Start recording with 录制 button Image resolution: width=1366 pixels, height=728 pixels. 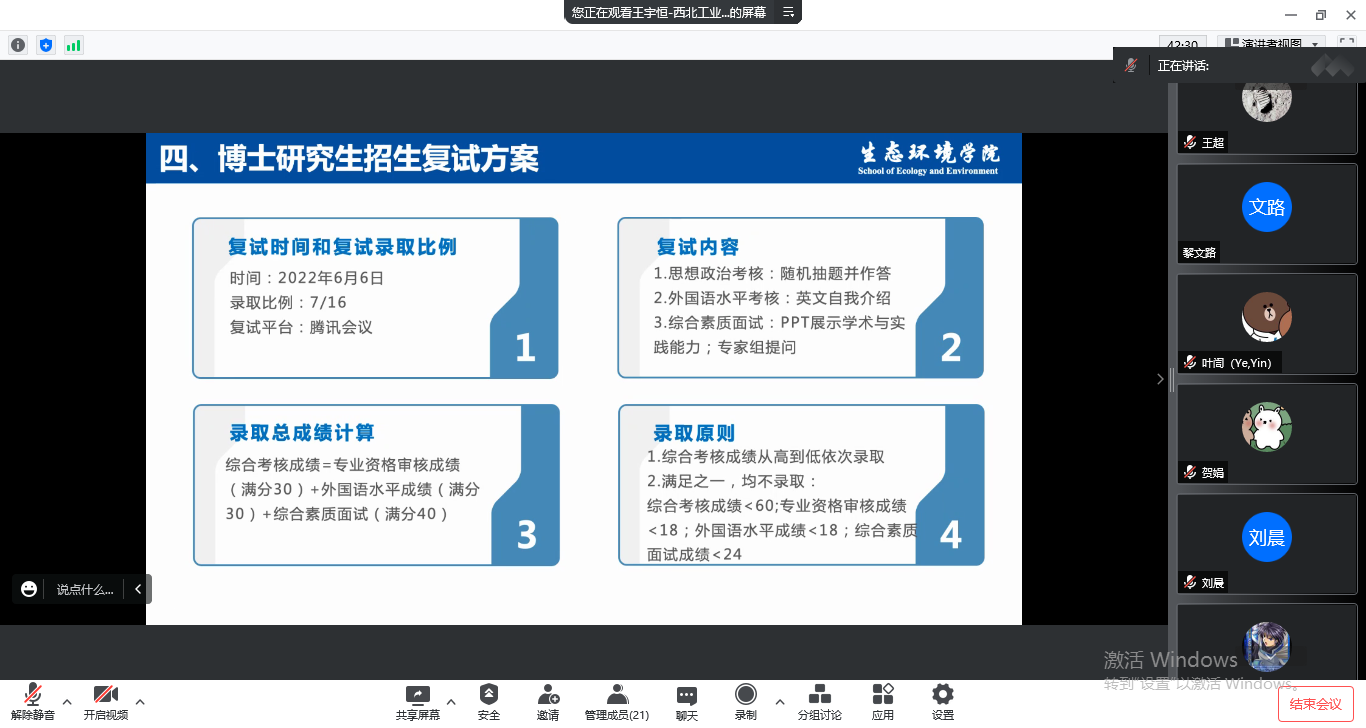point(746,700)
